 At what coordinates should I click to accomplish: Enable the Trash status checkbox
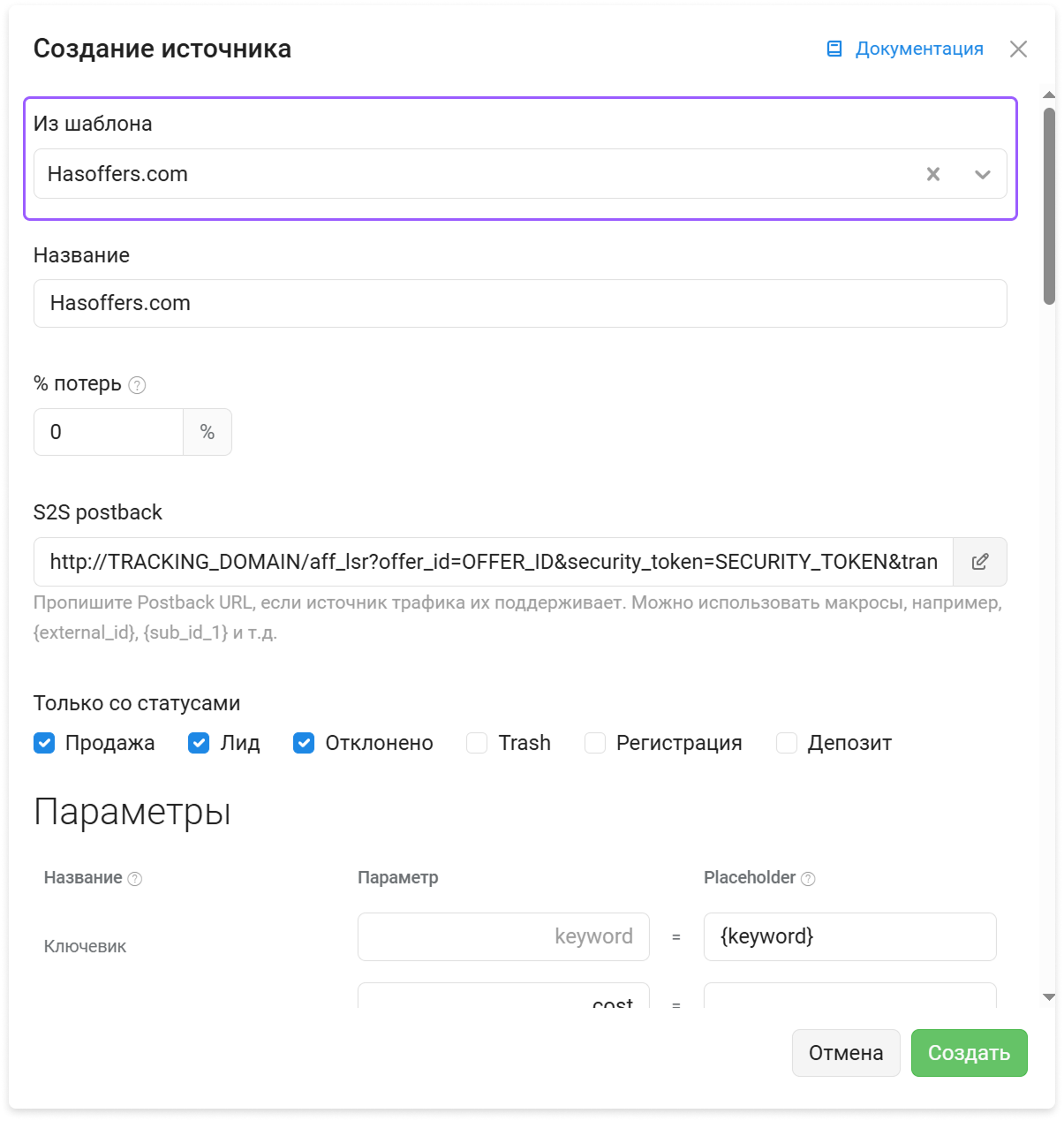477,743
